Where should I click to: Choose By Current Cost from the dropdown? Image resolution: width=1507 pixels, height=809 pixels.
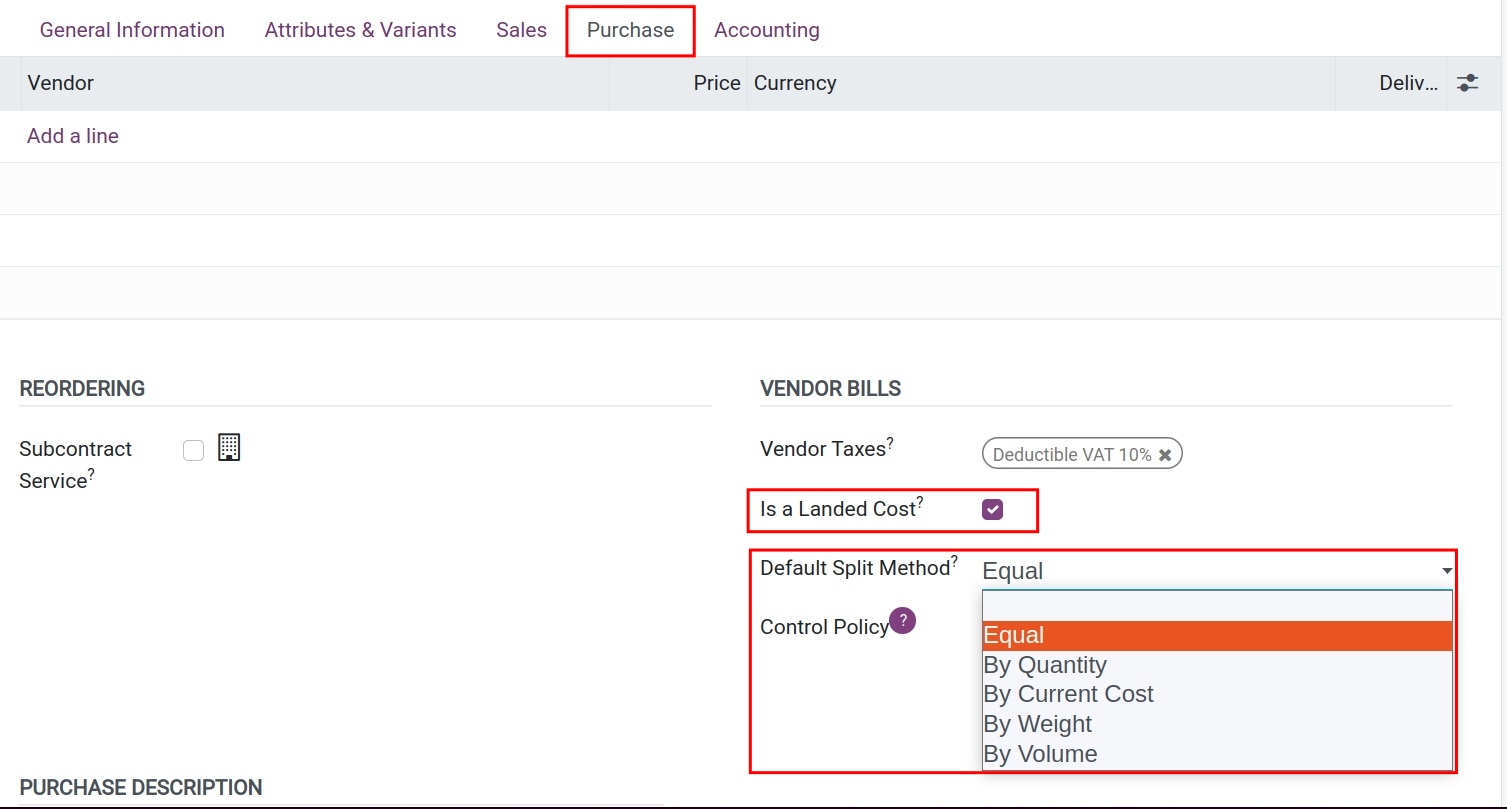pyautogui.click(x=1068, y=693)
